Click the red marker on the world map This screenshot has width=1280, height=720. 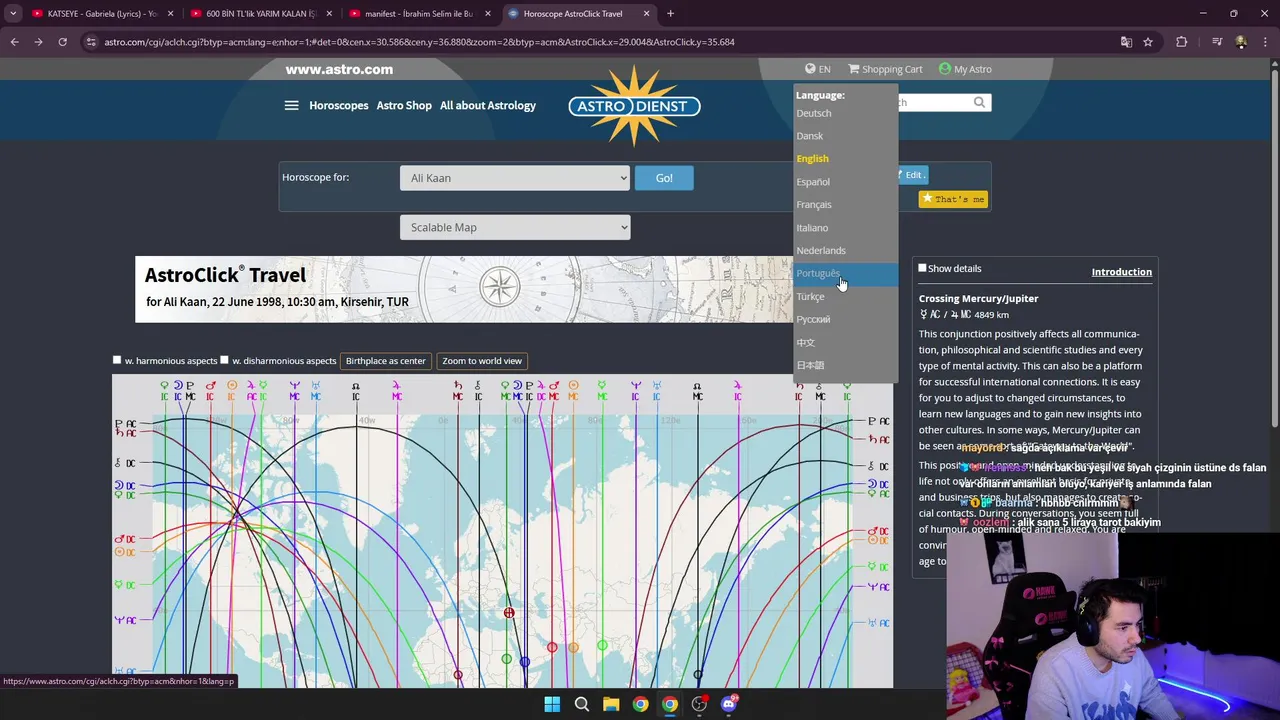tap(509, 613)
